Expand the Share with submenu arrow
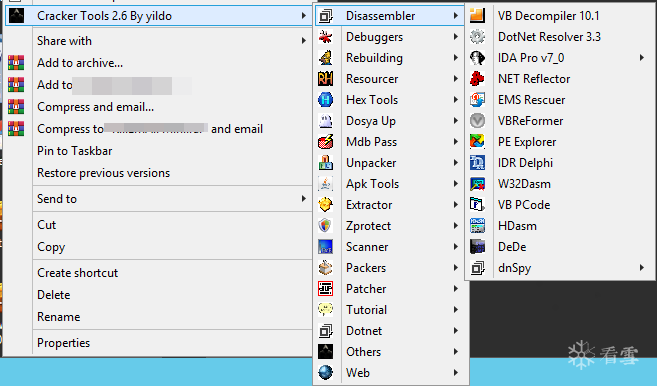The image size is (657, 386). point(303,41)
